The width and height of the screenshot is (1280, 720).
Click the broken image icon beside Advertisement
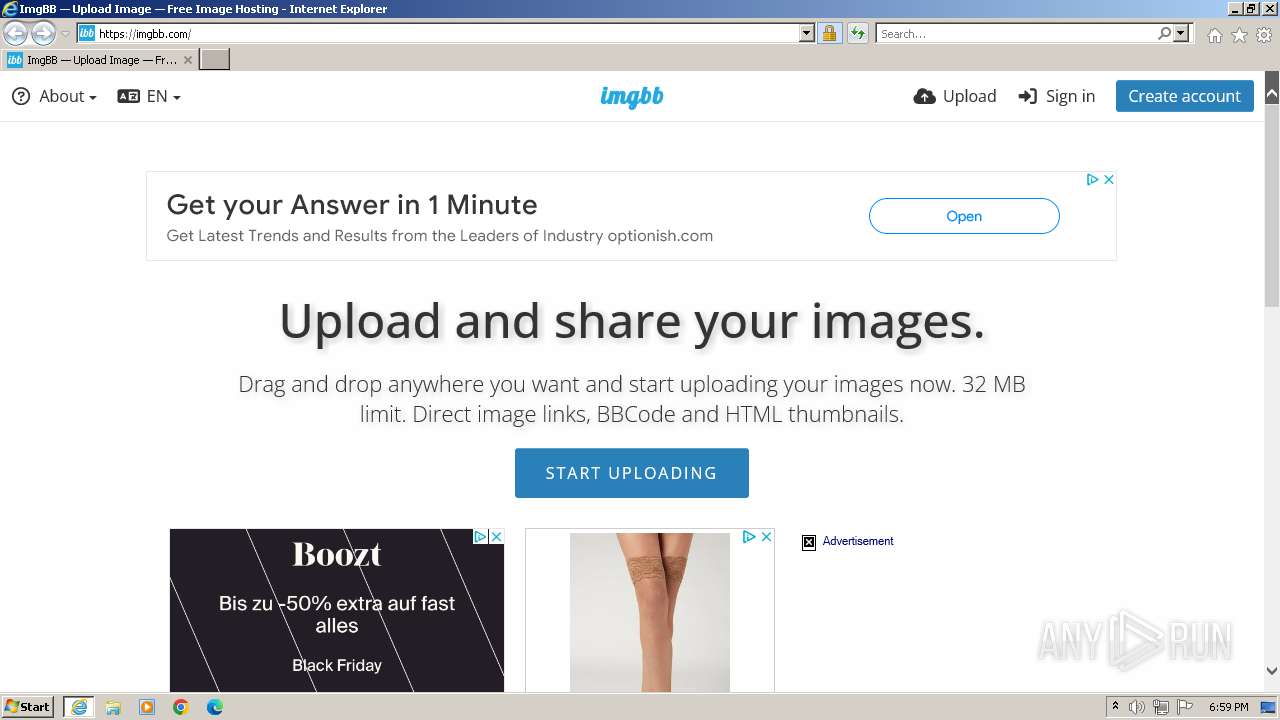pyautogui.click(x=809, y=542)
